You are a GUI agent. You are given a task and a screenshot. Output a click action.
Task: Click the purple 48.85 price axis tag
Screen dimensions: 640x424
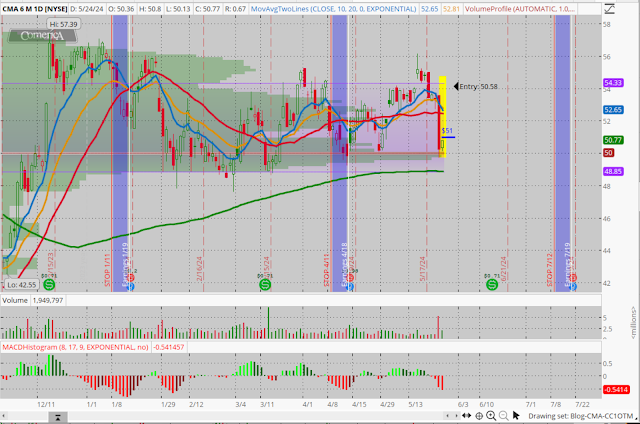click(613, 171)
